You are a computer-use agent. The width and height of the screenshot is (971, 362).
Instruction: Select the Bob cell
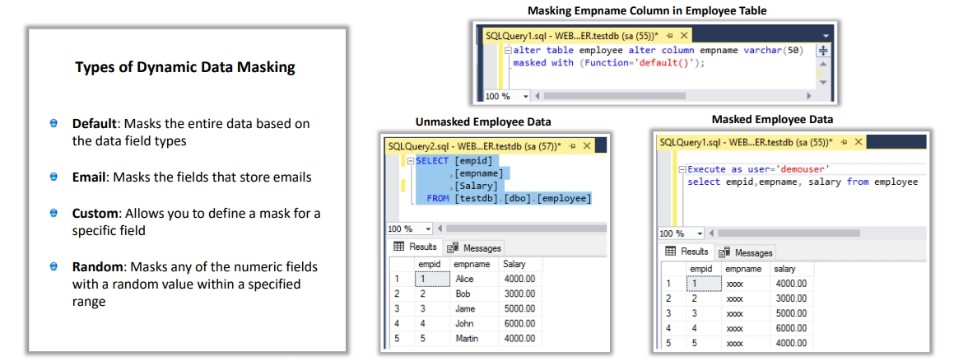(x=474, y=294)
